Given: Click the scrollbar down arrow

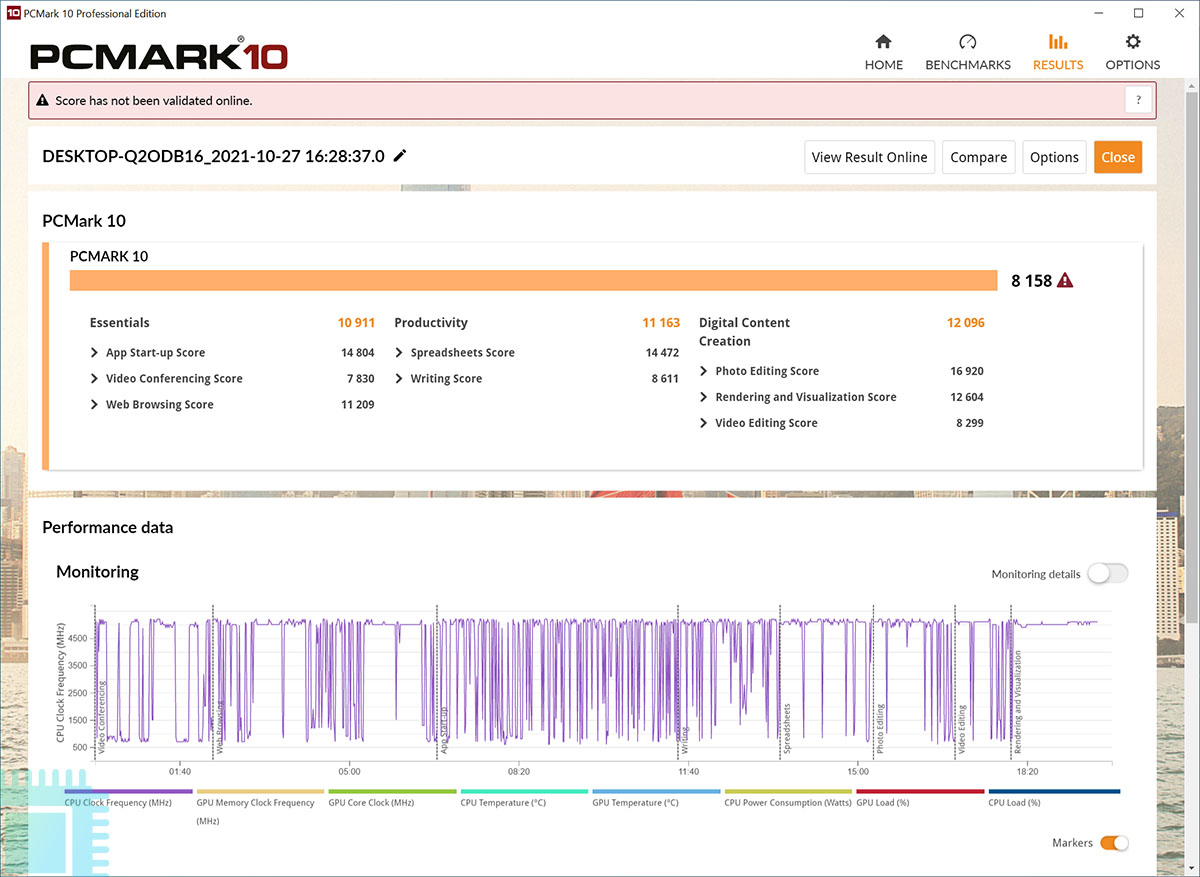Looking at the screenshot, I should [1191, 868].
